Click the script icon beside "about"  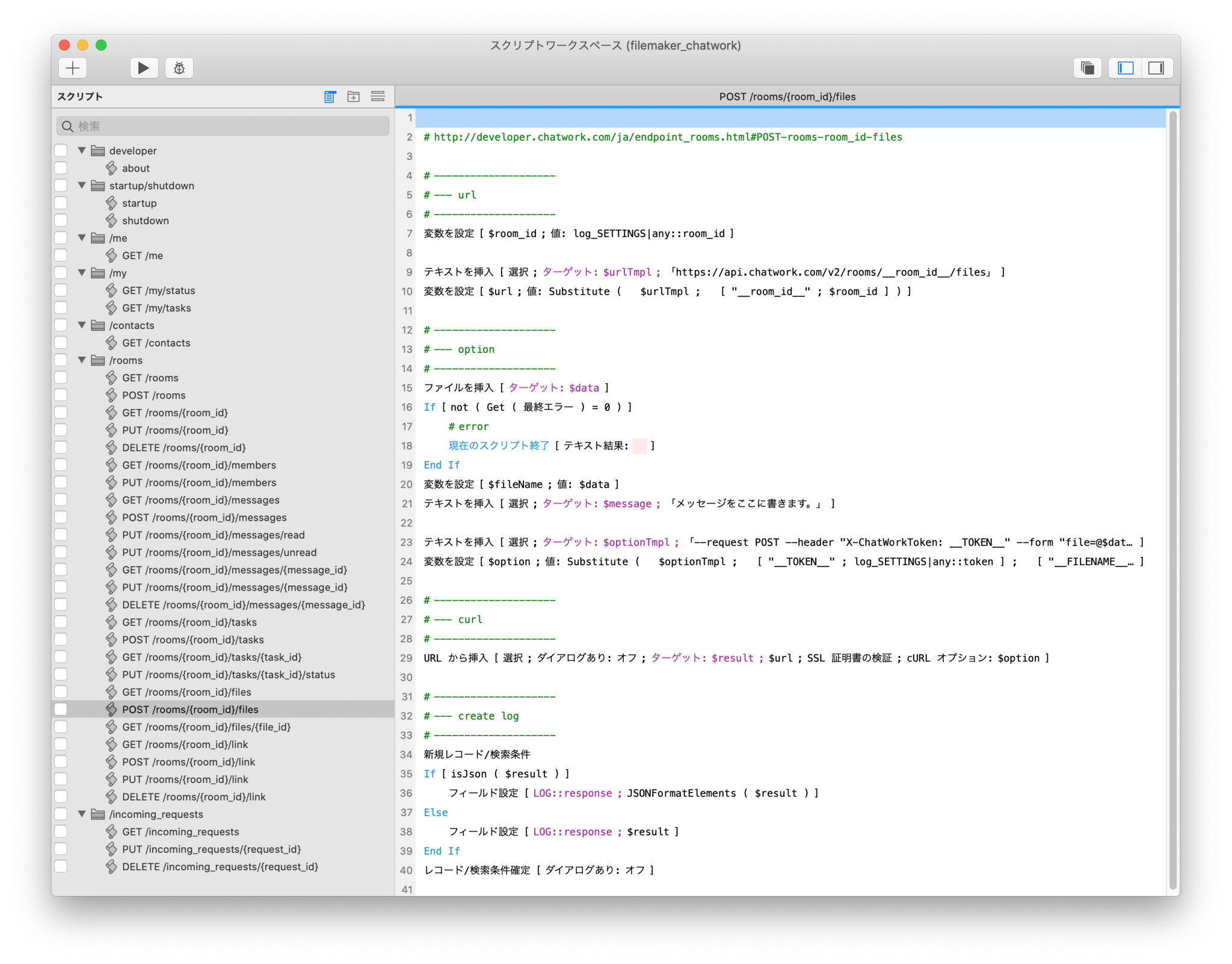(112, 168)
